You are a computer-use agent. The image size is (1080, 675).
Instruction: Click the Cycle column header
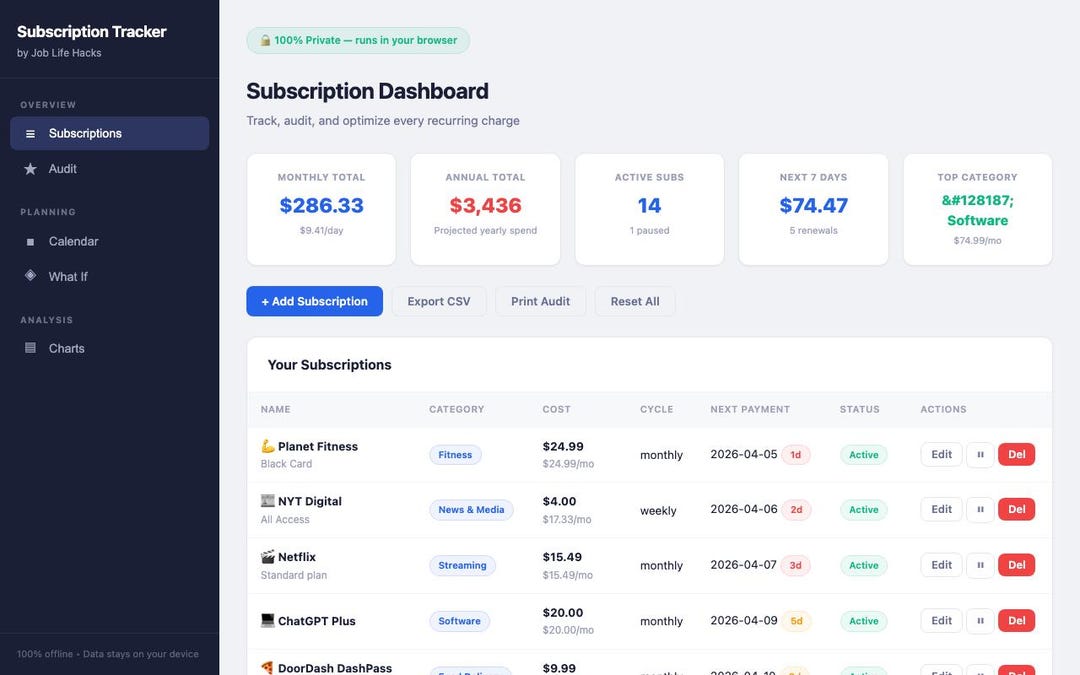[x=656, y=409]
